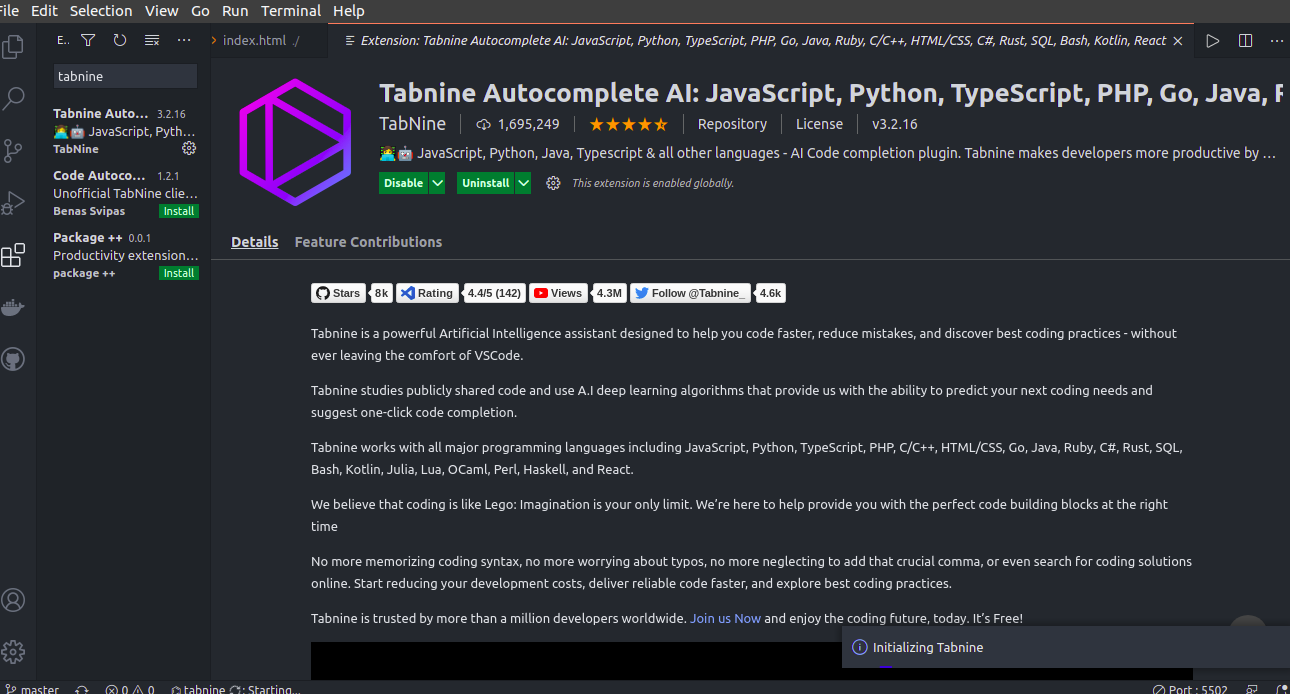The height and width of the screenshot is (694, 1290).
Task: Install the Code Autocomplete extension
Action: [179, 211]
